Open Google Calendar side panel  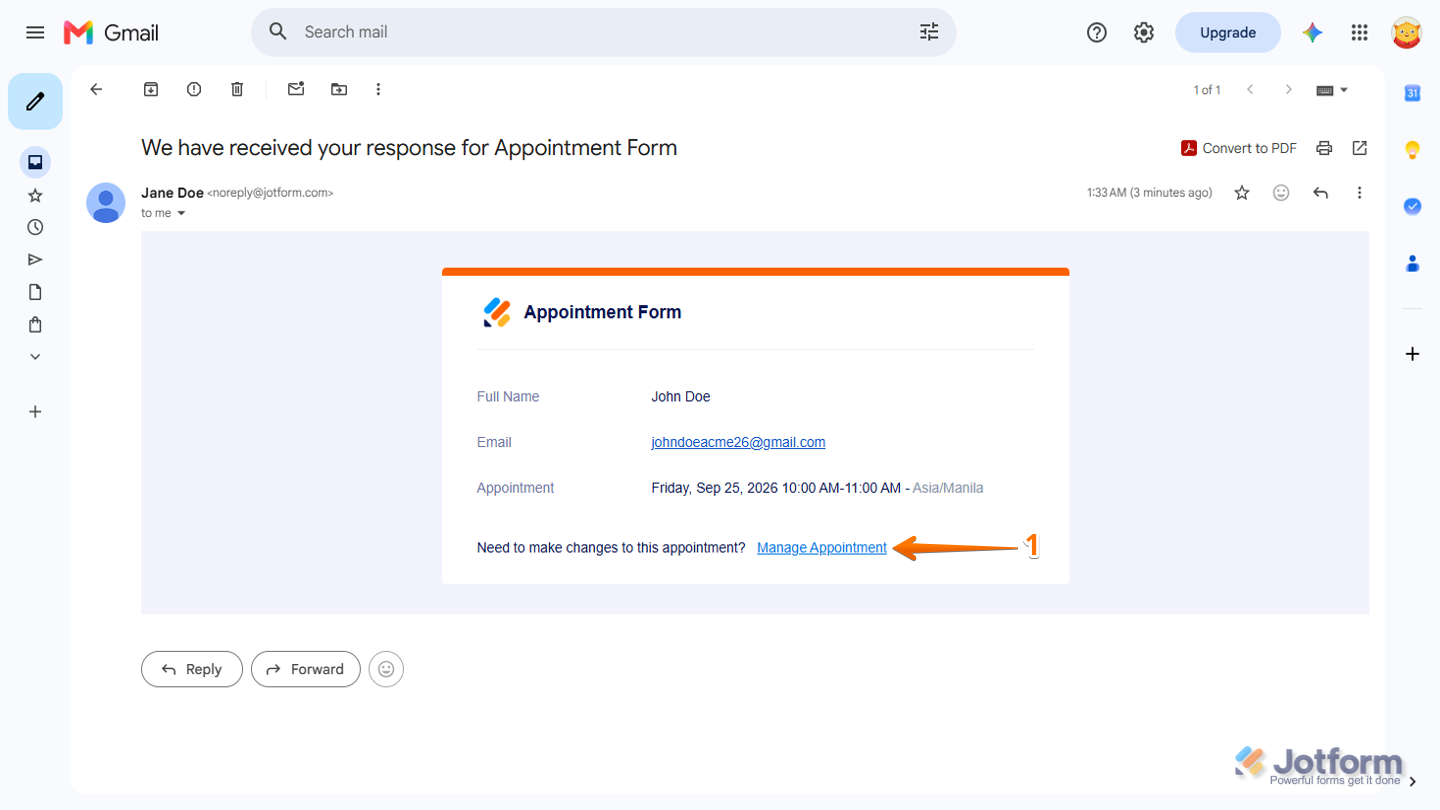tap(1412, 93)
